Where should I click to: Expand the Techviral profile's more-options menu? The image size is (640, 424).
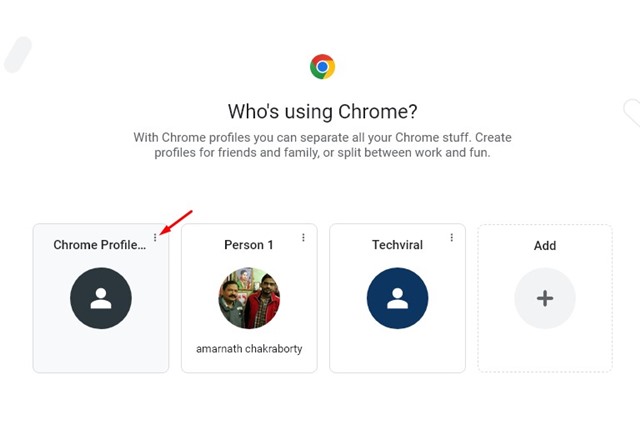pyautogui.click(x=451, y=237)
